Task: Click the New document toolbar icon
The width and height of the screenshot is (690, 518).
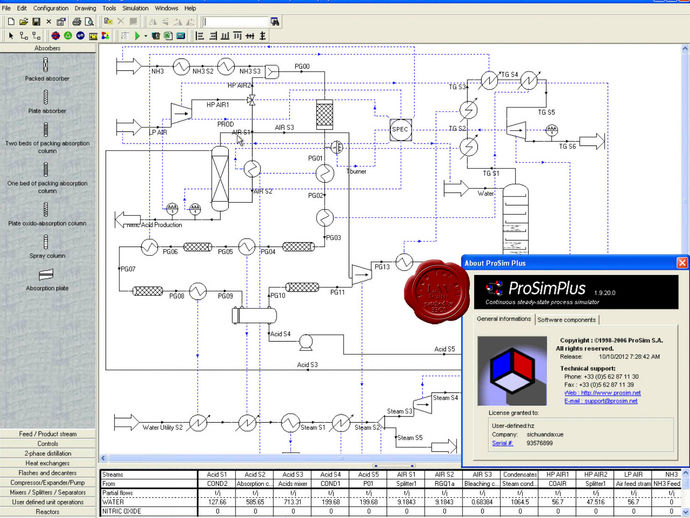Action: click(x=11, y=22)
